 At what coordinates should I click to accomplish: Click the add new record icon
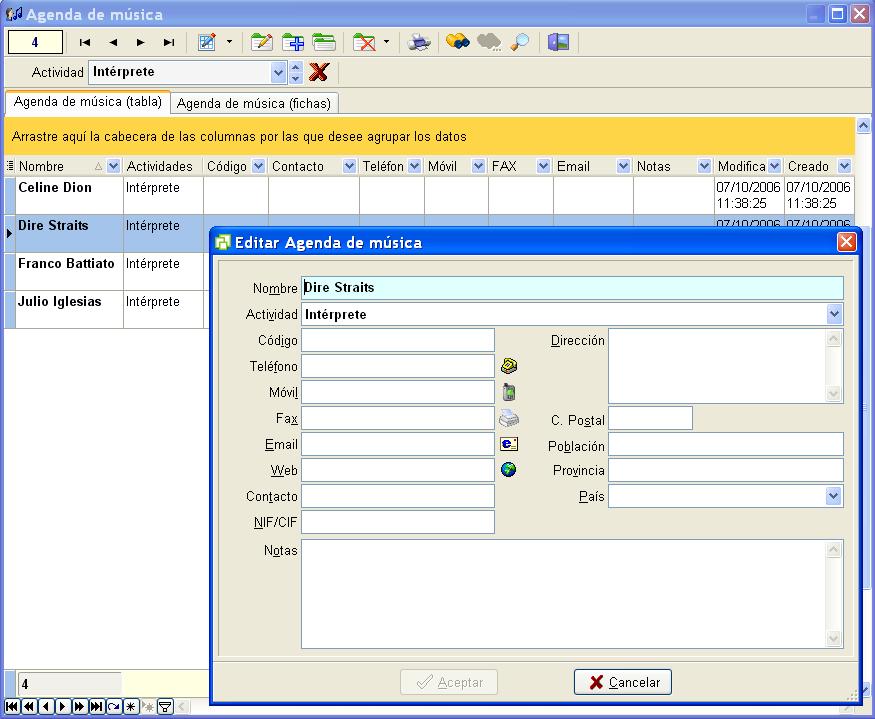coord(293,42)
